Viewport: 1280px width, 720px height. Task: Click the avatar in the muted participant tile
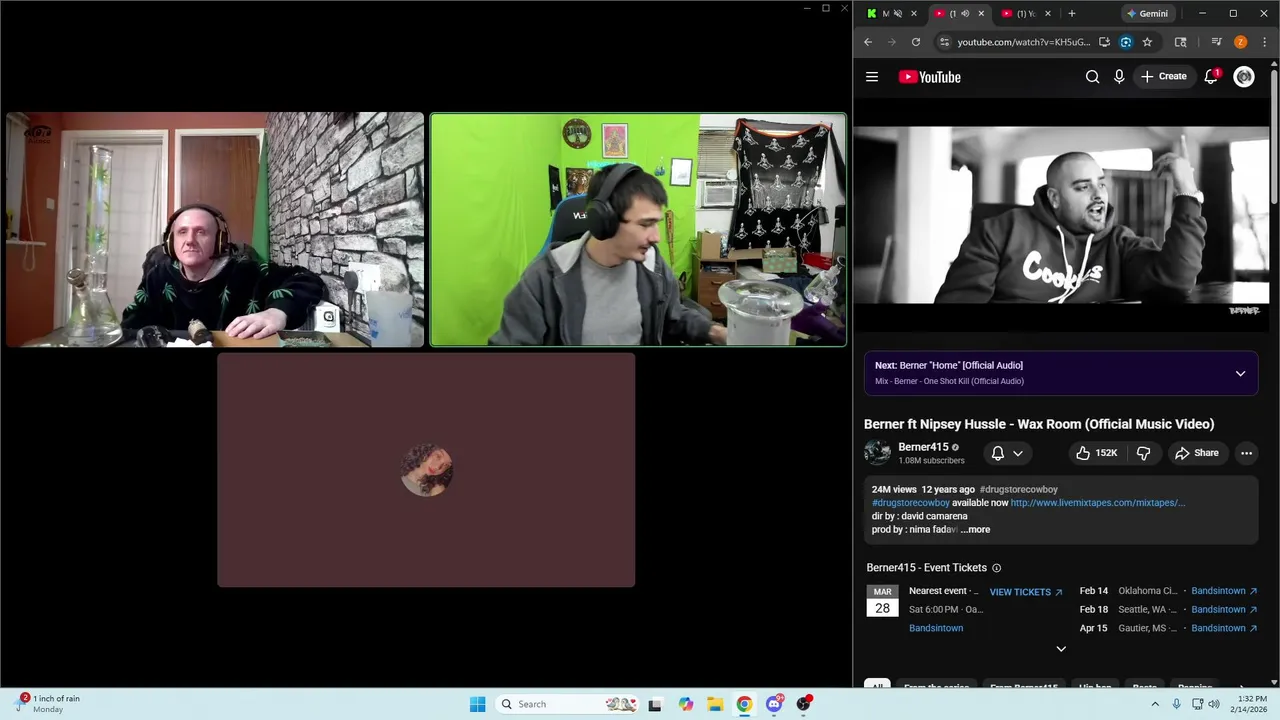click(x=427, y=470)
